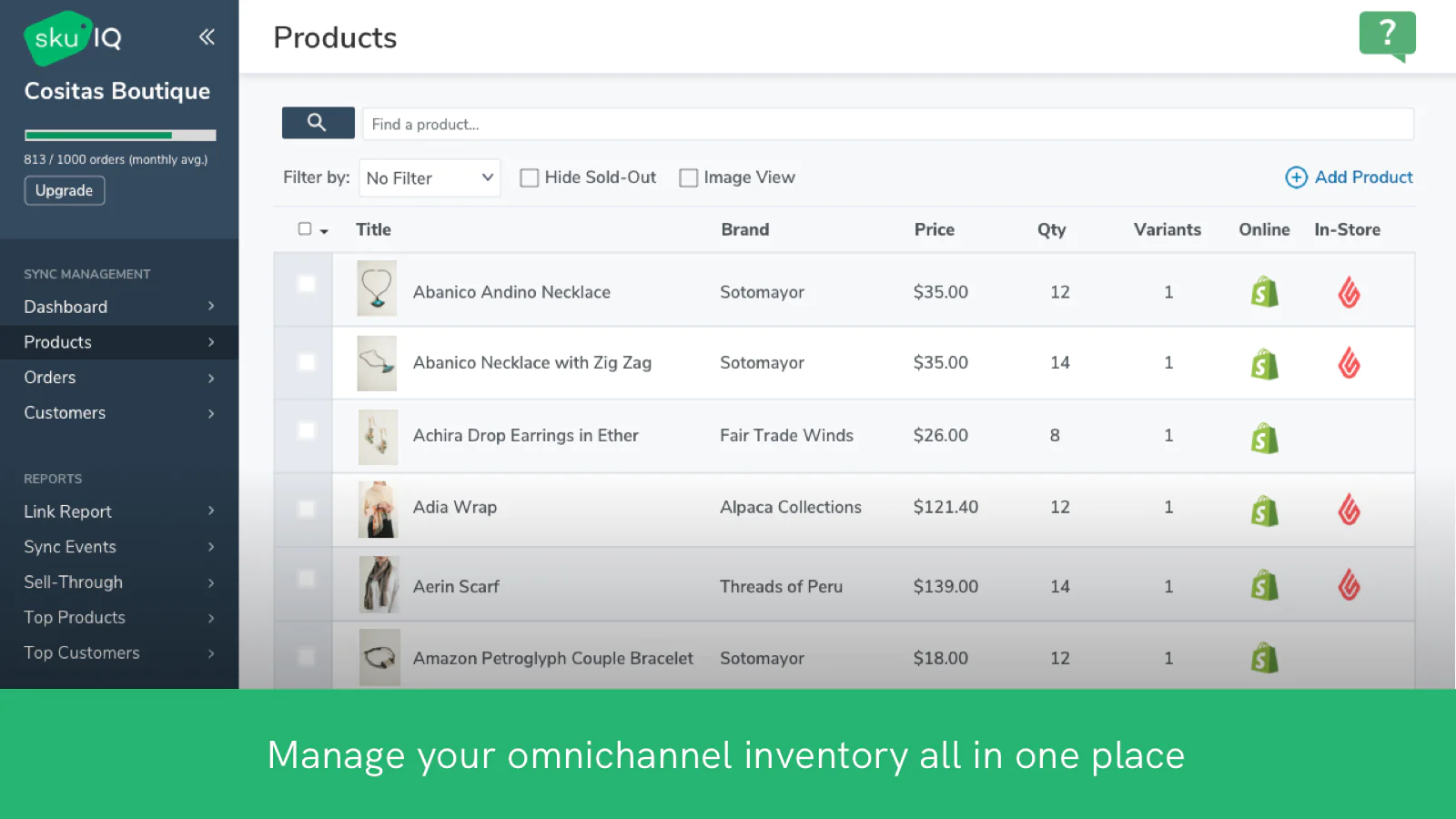Image resolution: width=1456 pixels, height=819 pixels.
Task: Open the No Filter dropdown
Action: (430, 178)
